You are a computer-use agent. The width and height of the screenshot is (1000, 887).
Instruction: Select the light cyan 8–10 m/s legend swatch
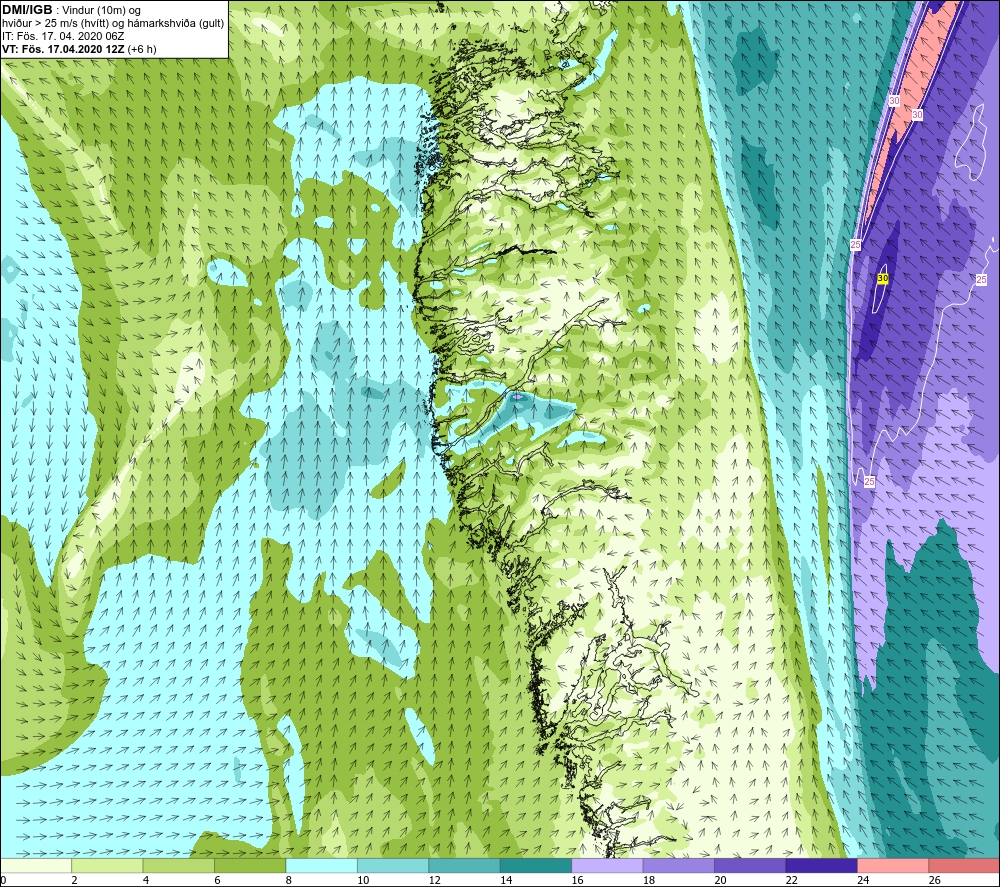click(321, 865)
